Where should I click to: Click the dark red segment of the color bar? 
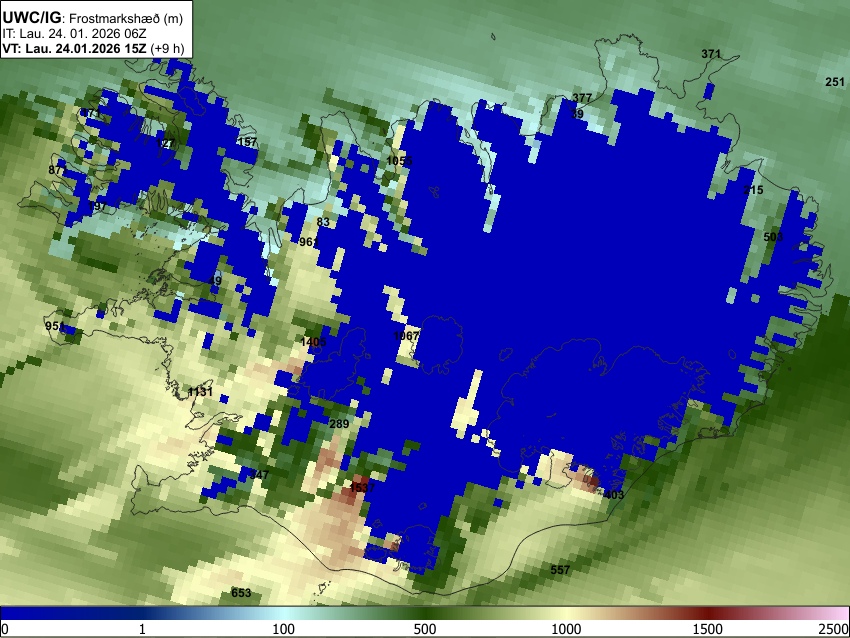[x=708, y=614]
